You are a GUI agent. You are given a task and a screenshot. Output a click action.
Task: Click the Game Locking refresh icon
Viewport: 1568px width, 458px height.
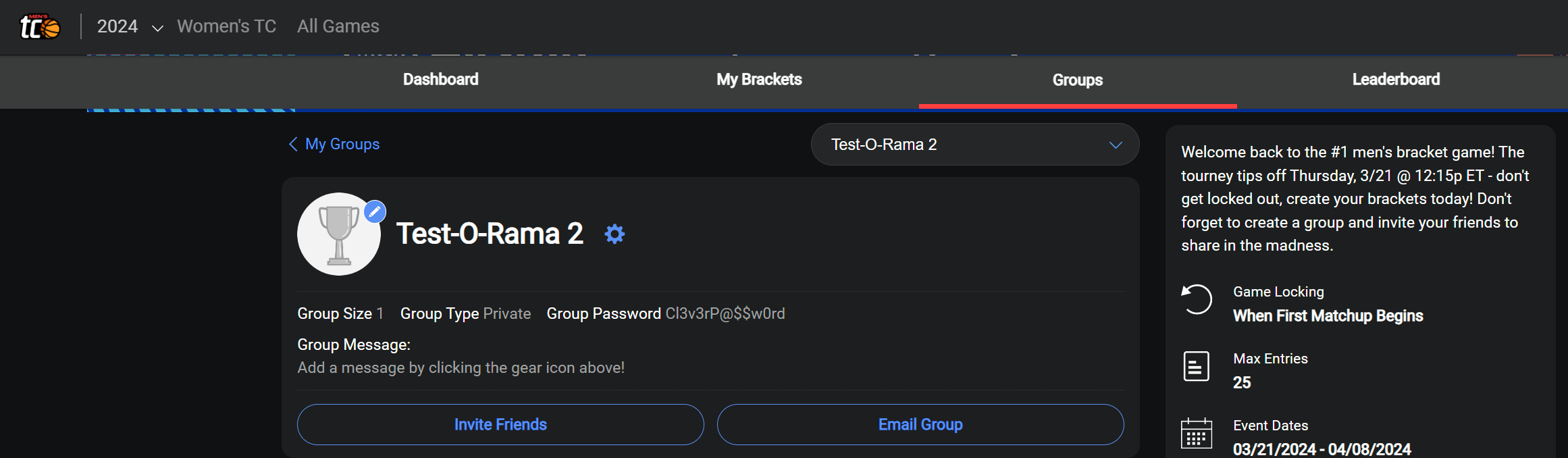[x=1197, y=299]
